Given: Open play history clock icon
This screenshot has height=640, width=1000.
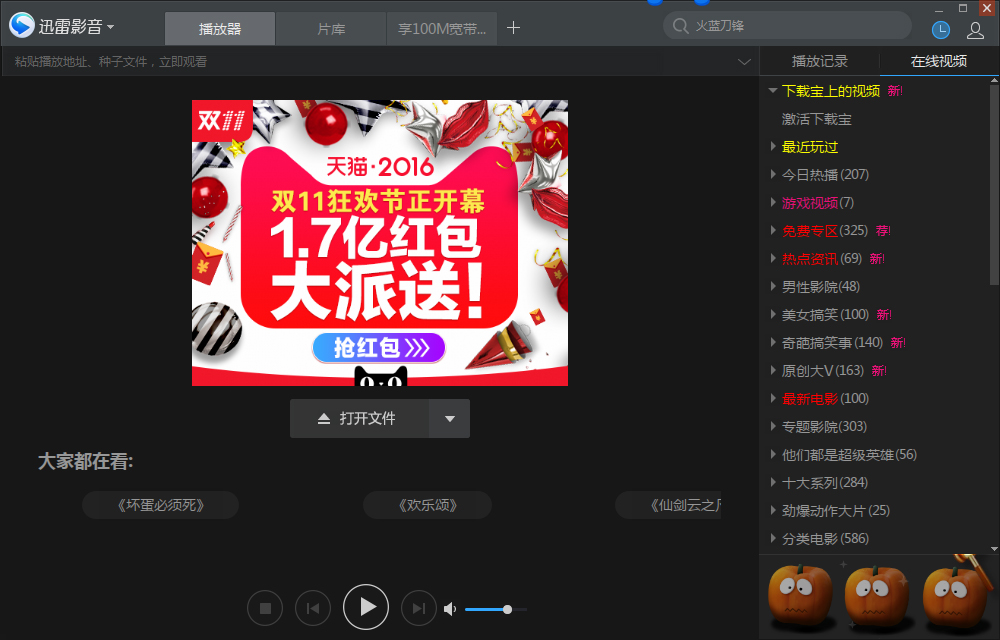Looking at the screenshot, I should [941, 29].
